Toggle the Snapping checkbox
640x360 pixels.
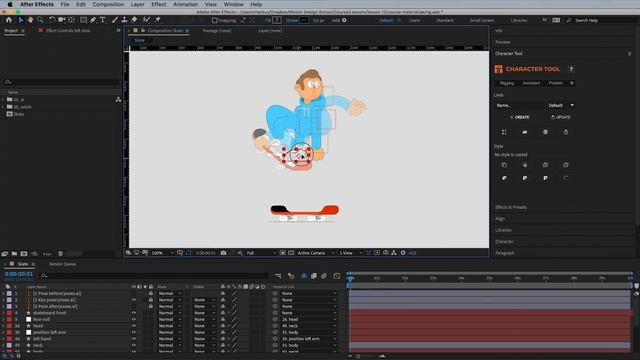click(215, 20)
